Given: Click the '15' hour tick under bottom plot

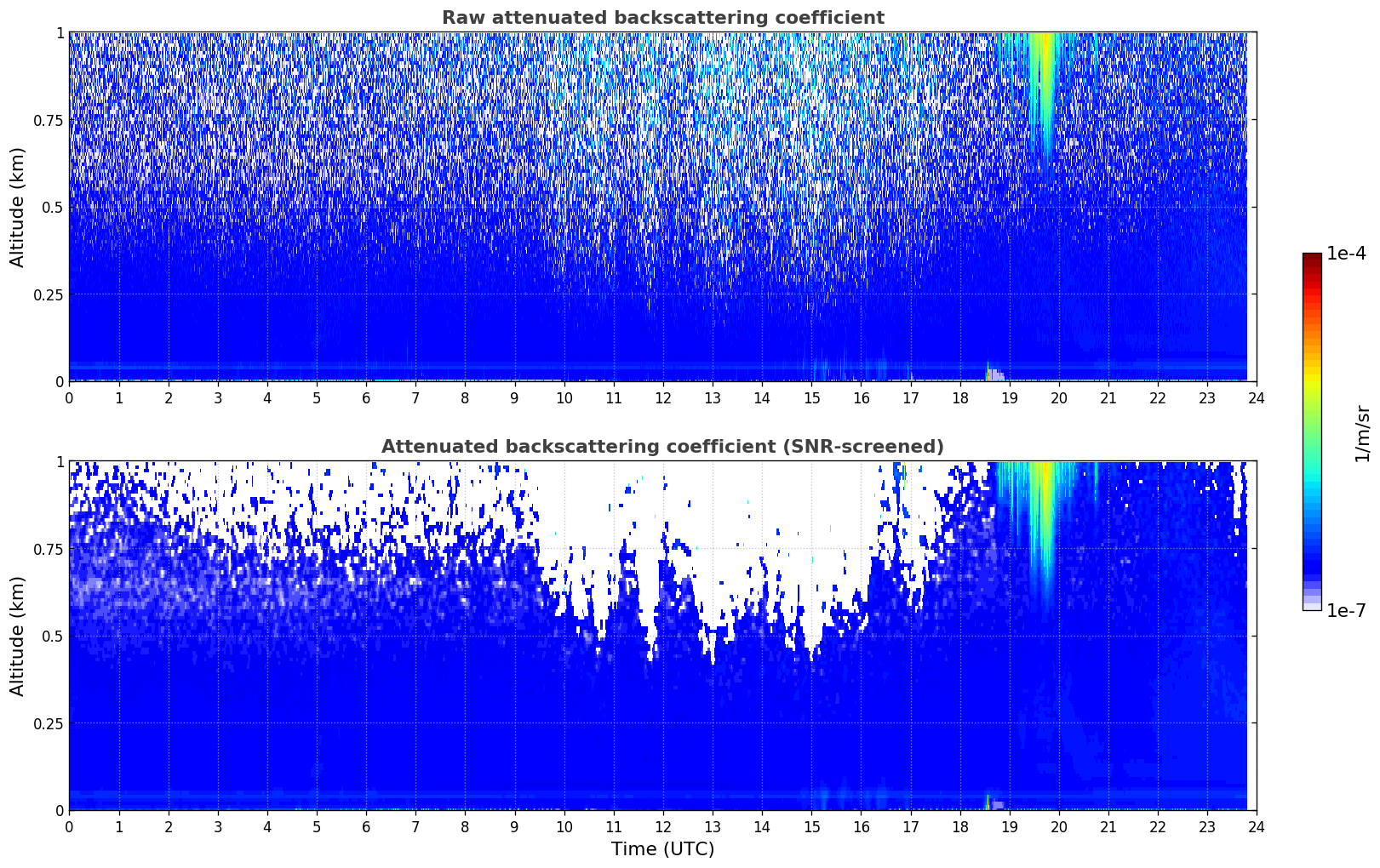Looking at the screenshot, I should point(811,826).
